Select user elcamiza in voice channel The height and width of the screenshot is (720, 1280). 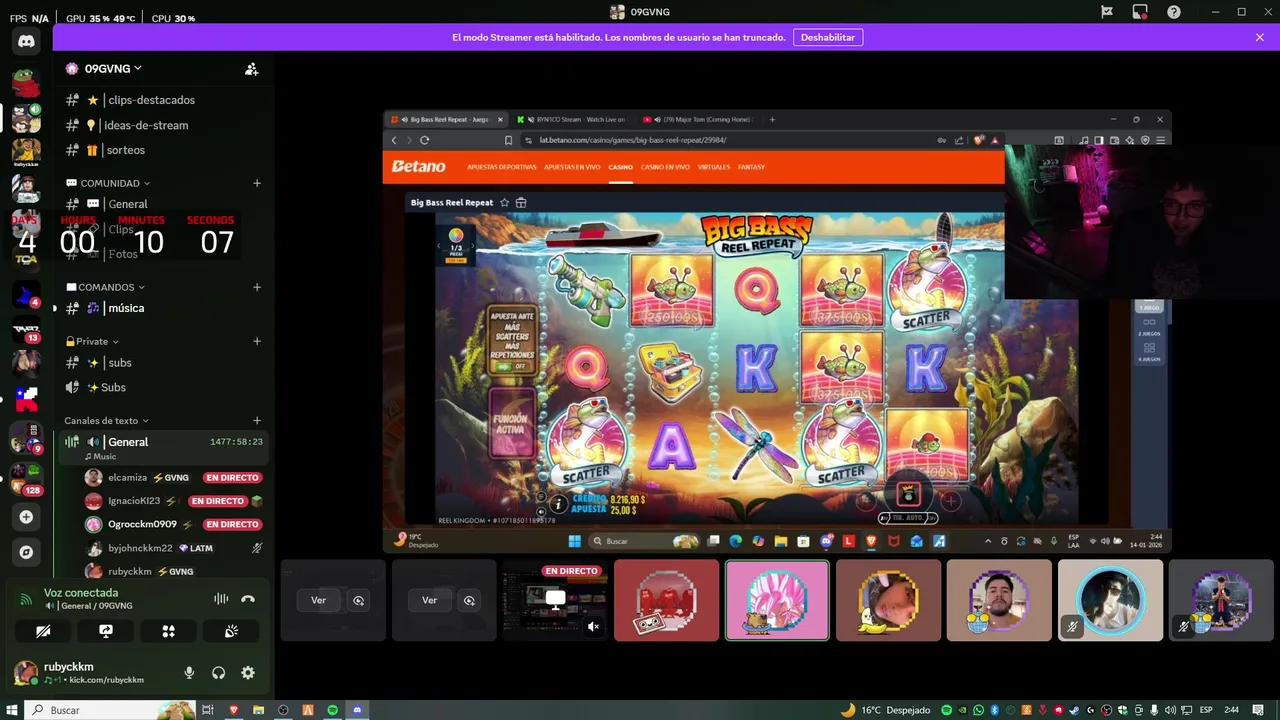click(174, 478)
